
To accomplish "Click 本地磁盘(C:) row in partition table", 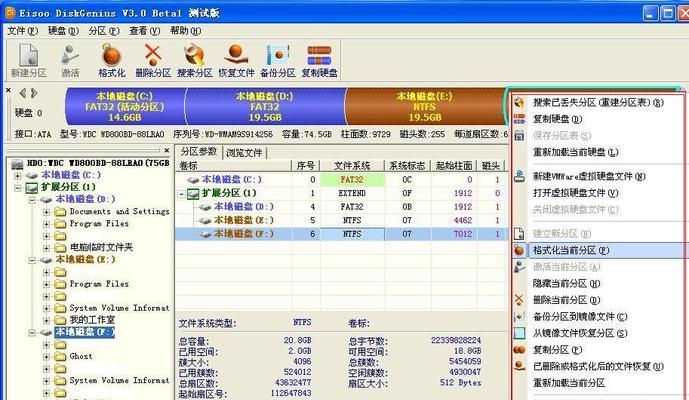I will (x=341, y=179).
